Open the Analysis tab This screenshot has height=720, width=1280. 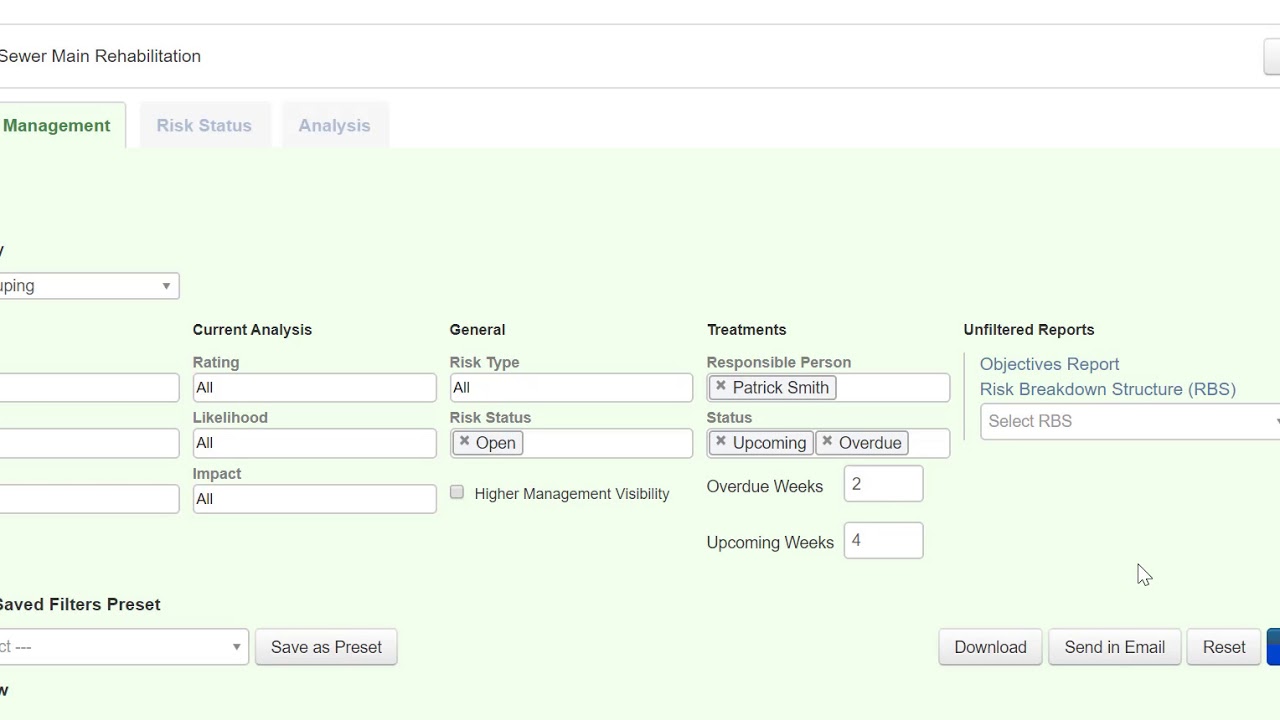click(x=334, y=125)
